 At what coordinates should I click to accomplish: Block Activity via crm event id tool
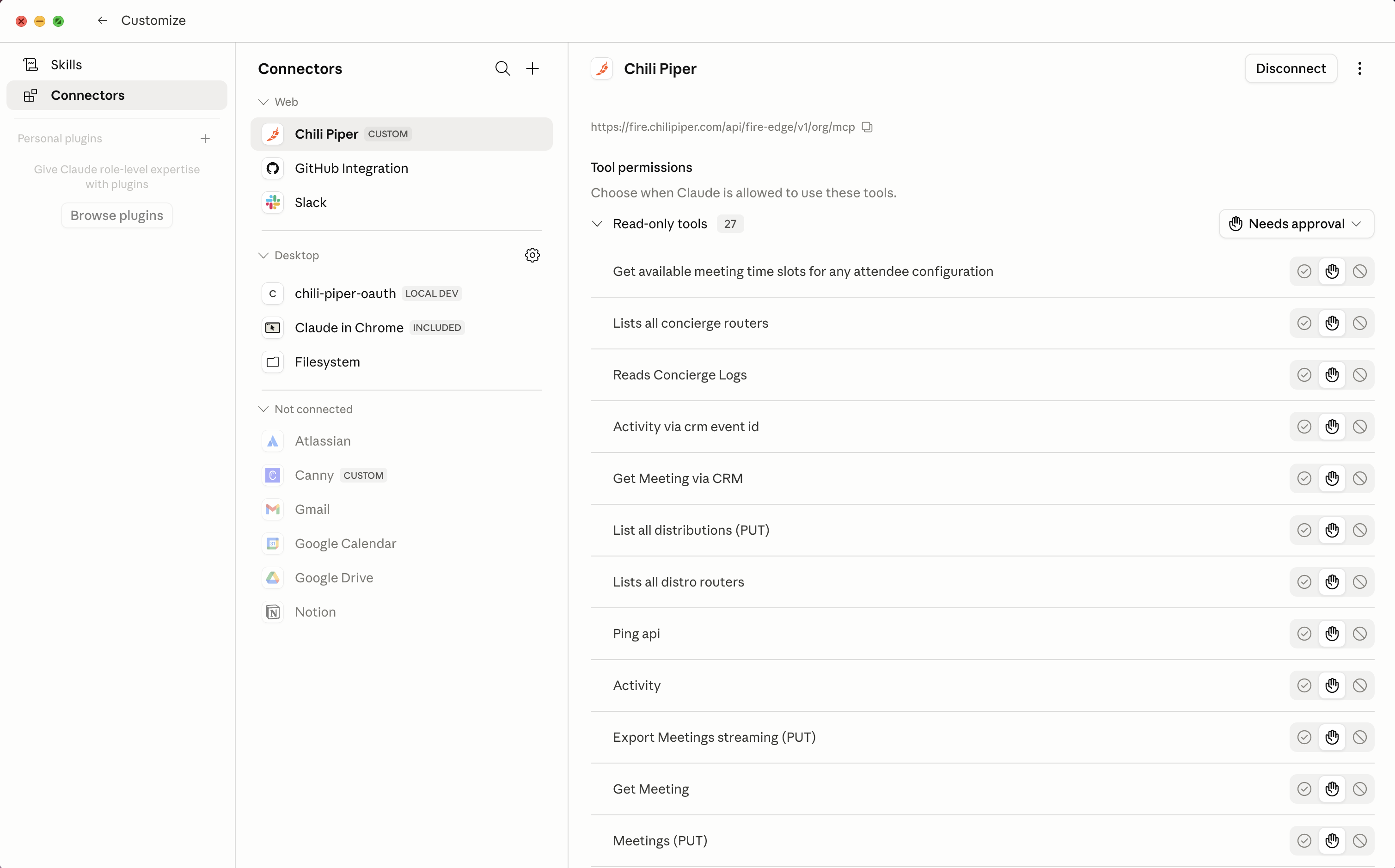(1359, 427)
